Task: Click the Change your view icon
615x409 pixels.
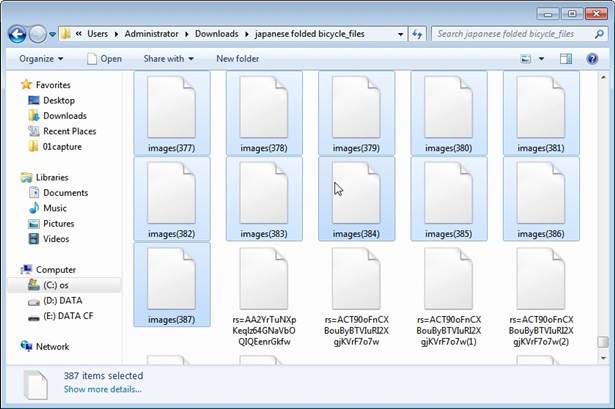Action: pyautogui.click(x=525, y=59)
